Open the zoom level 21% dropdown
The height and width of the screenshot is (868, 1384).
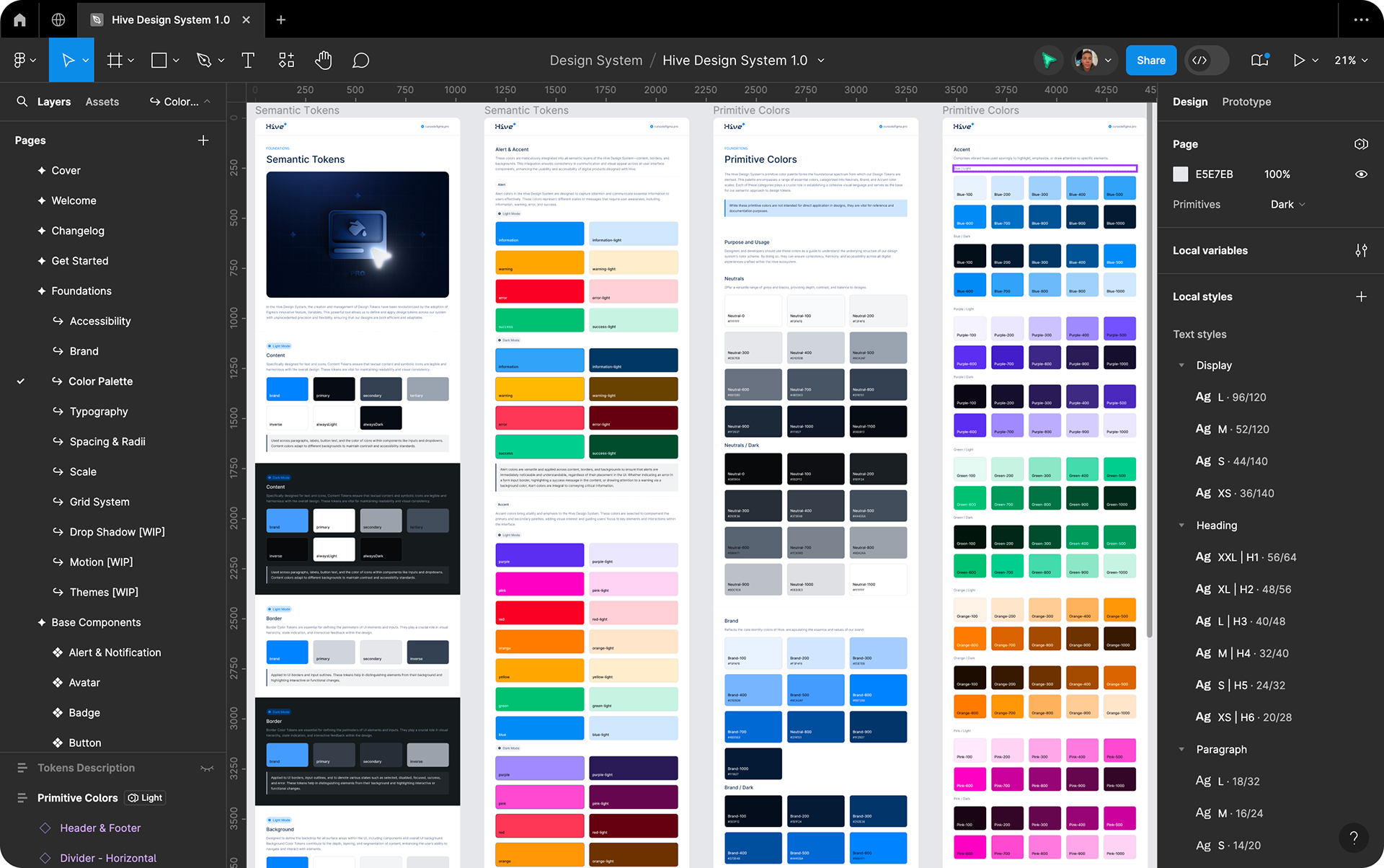[x=1351, y=61]
